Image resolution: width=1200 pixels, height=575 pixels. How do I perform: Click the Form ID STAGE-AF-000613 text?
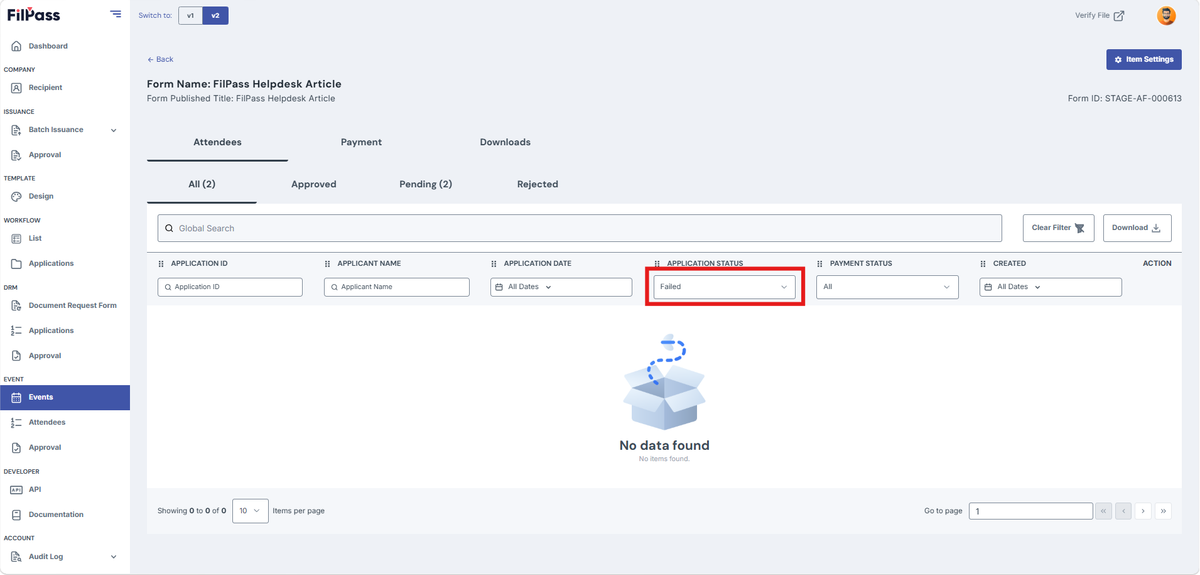(1125, 99)
